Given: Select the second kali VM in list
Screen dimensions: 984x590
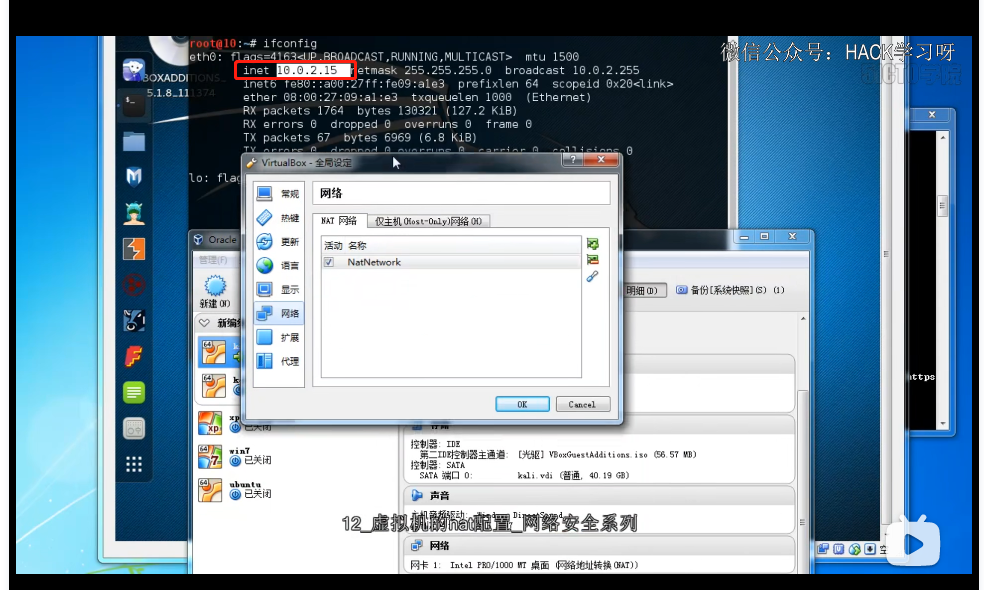Looking at the screenshot, I should (220, 385).
